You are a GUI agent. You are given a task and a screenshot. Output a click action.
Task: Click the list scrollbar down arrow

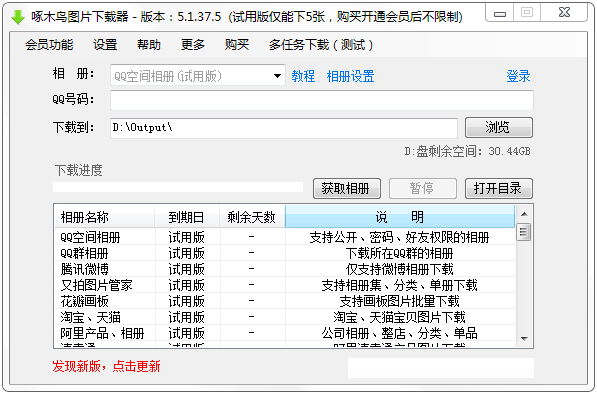[524, 339]
